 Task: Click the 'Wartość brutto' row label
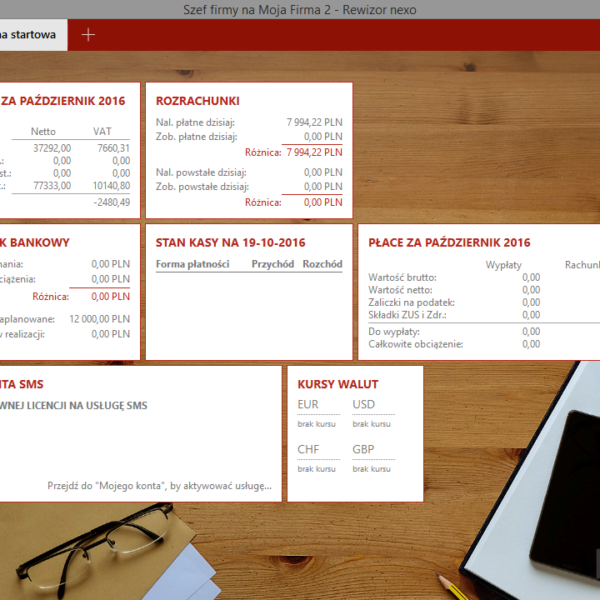point(402,277)
